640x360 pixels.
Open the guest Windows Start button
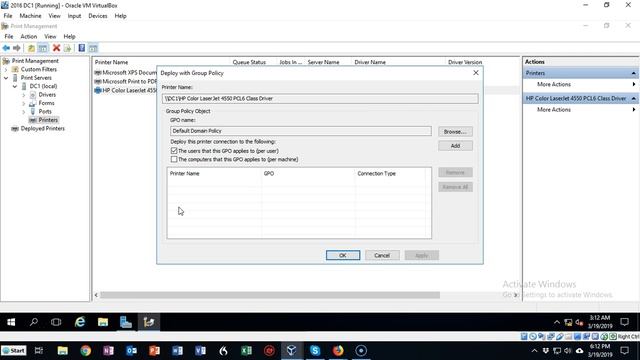(11, 322)
